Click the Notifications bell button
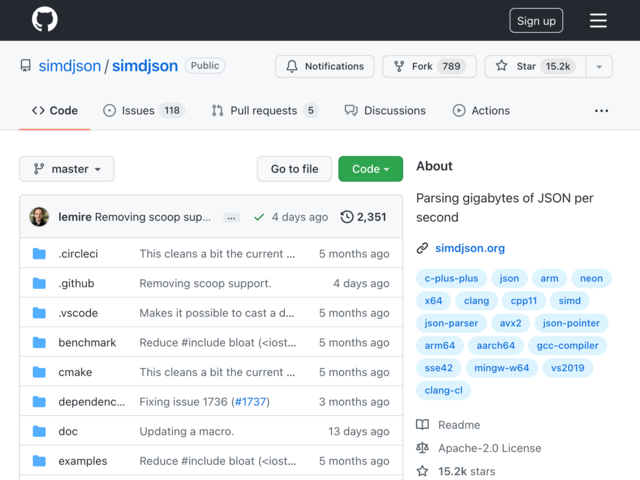This screenshot has width=640, height=480. (x=324, y=66)
